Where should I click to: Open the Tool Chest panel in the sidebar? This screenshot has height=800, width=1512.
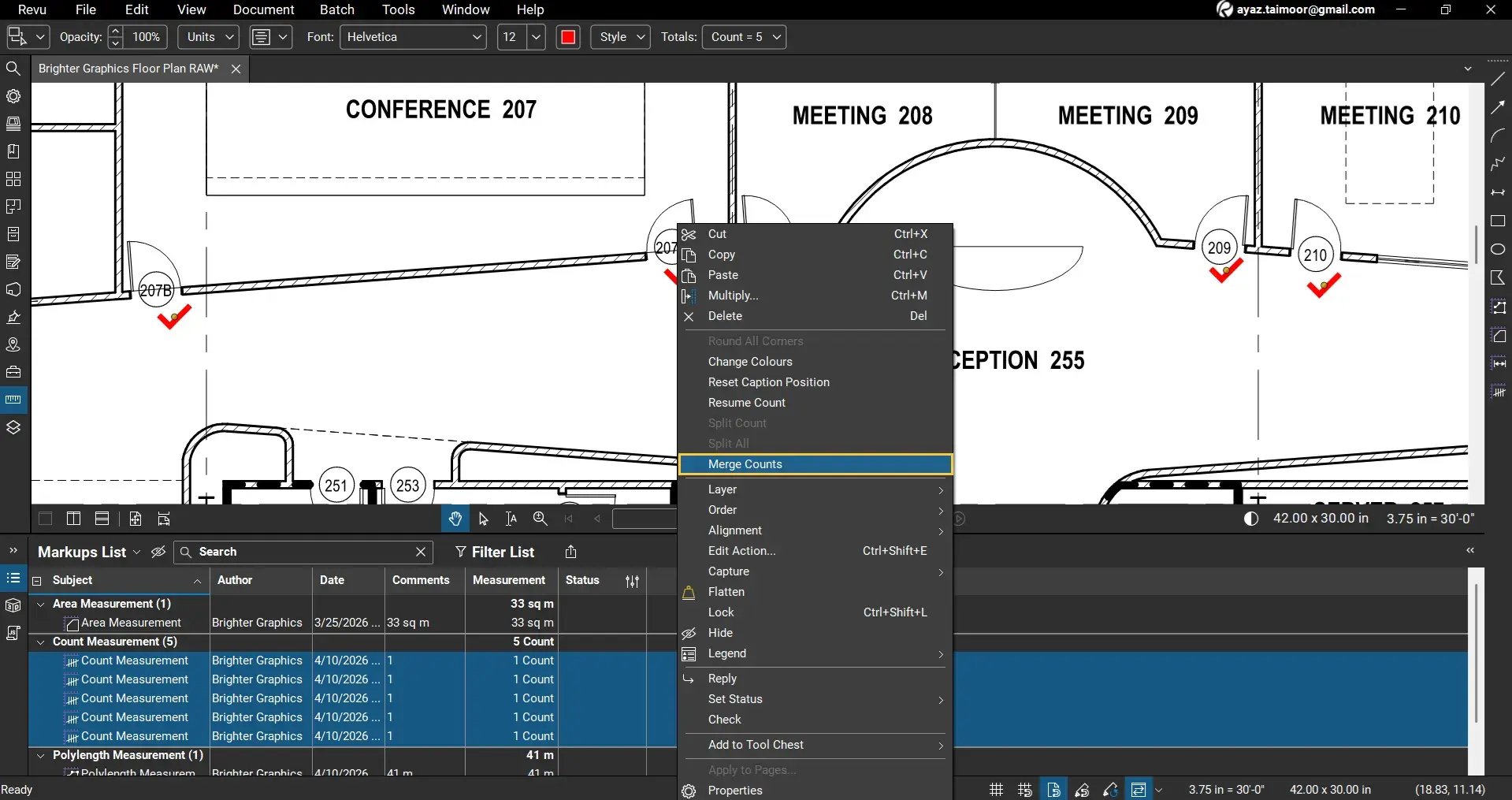pyautogui.click(x=13, y=371)
